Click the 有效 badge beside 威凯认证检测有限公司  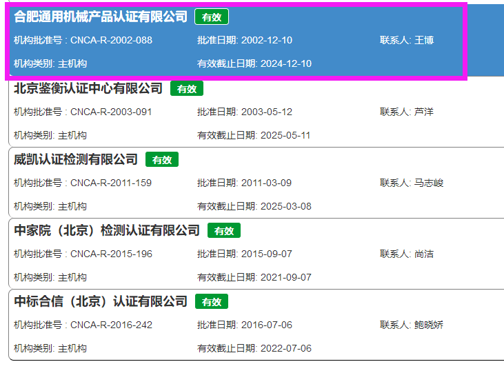[162, 160]
